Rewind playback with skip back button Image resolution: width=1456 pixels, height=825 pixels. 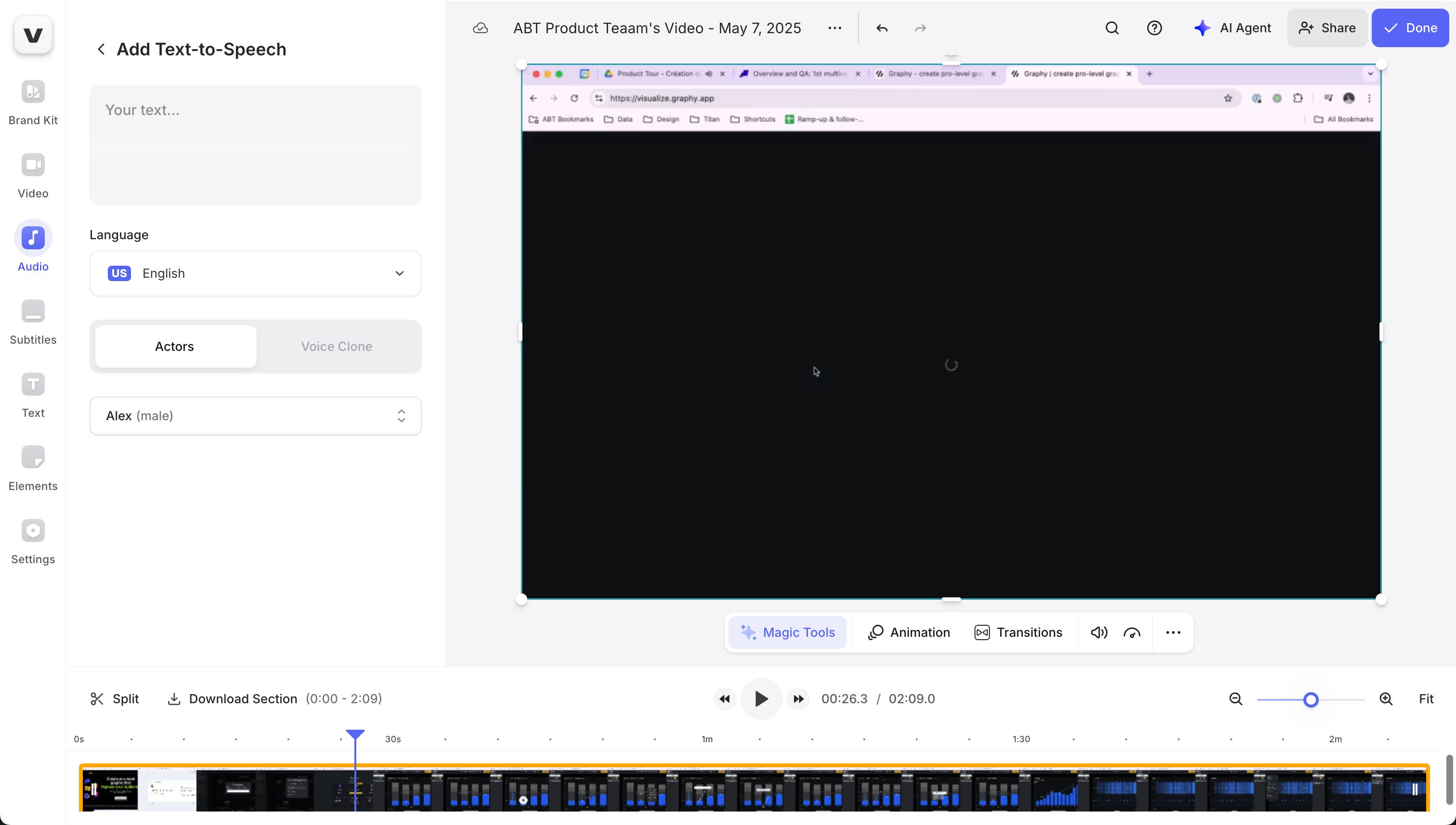tap(724, 699)
